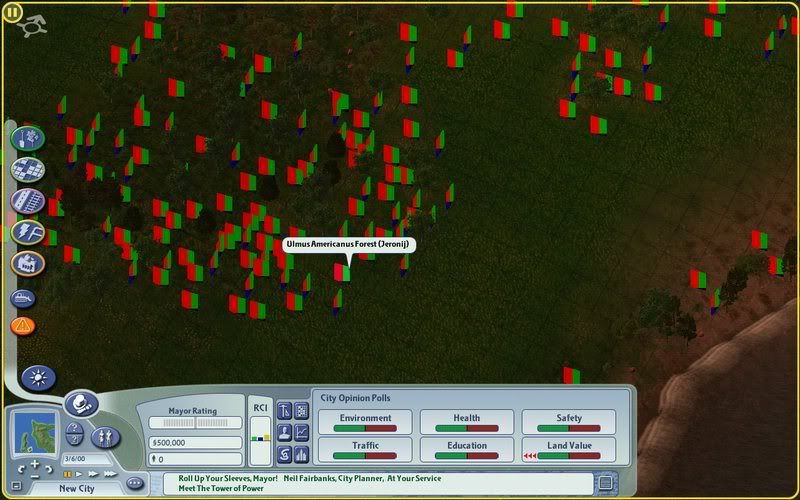Click the upper question mark query tool
This screenshot has width=800, height=500.
pos(75,428)
